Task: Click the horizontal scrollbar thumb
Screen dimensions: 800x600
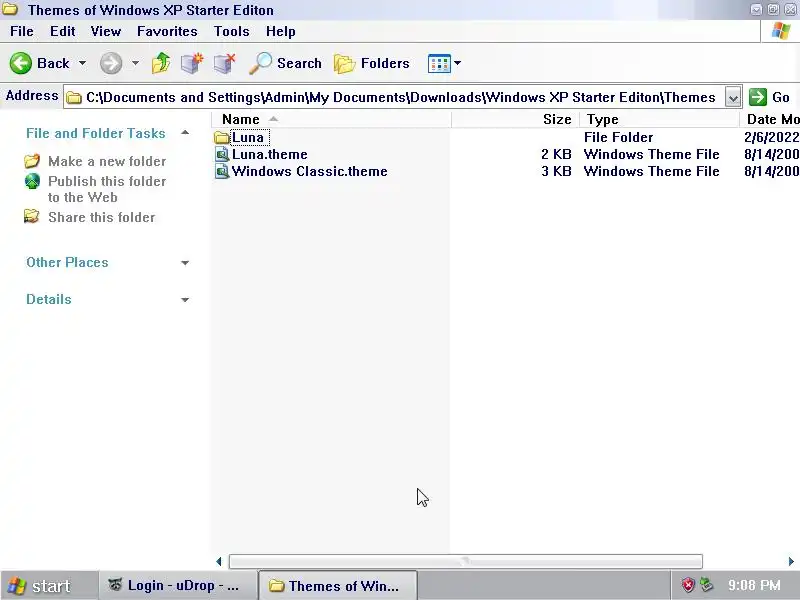Action: coord(465,561)
